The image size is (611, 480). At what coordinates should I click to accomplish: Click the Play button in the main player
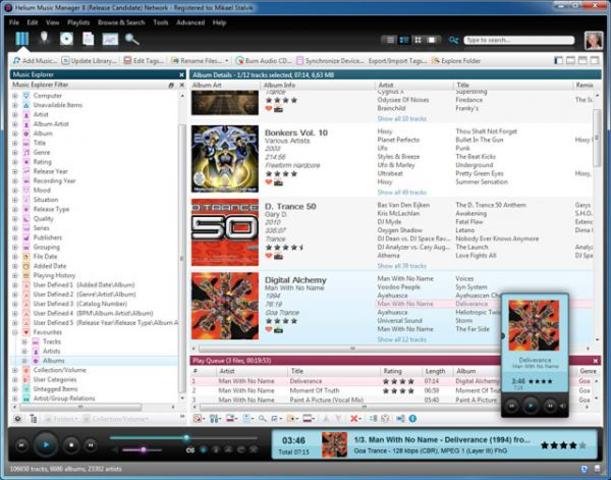click(46, 445)
